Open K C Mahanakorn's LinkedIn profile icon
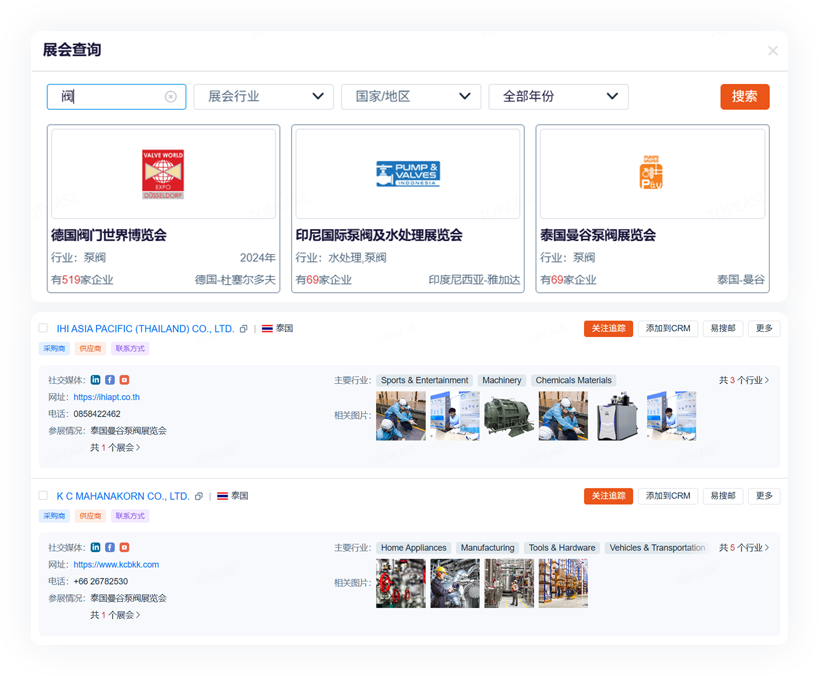 96,548
